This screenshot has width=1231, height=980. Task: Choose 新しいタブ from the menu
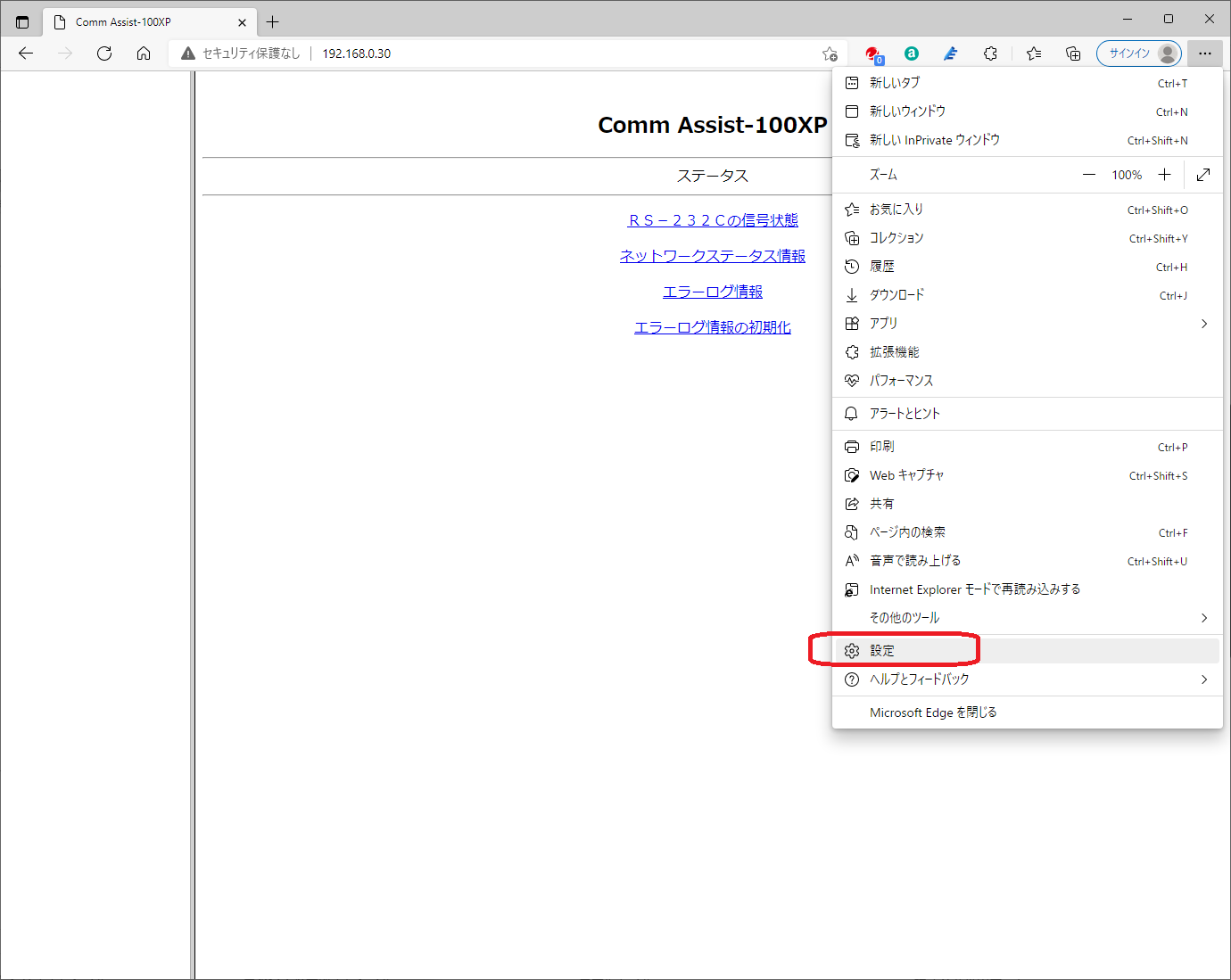(1027, 83)
